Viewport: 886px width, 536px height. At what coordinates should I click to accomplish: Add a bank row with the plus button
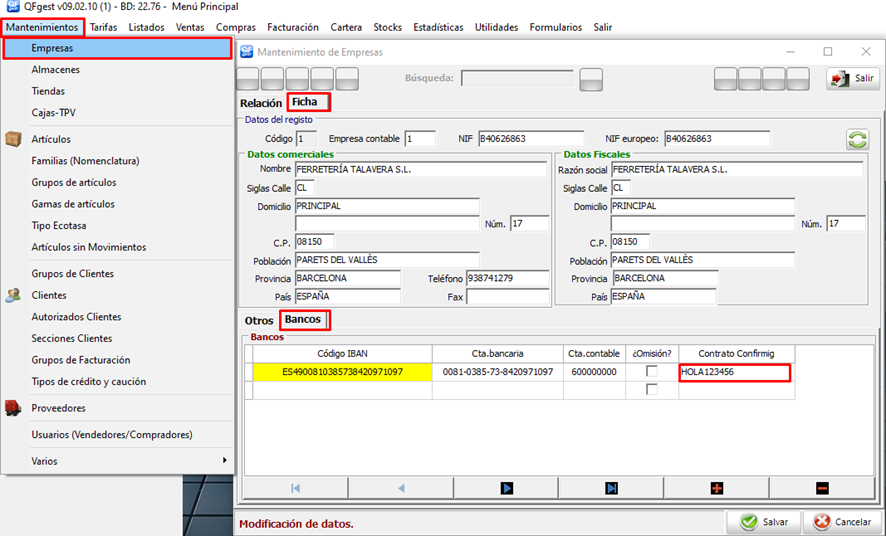[x=716, y=488]
